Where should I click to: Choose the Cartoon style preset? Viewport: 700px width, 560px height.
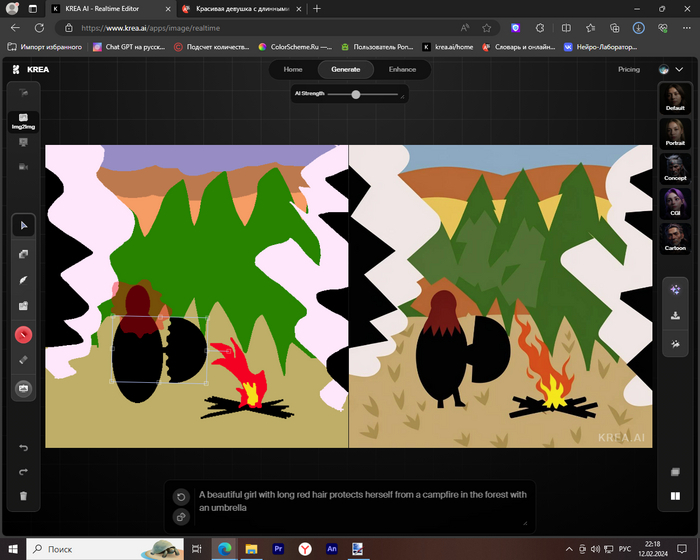(676, 240)
